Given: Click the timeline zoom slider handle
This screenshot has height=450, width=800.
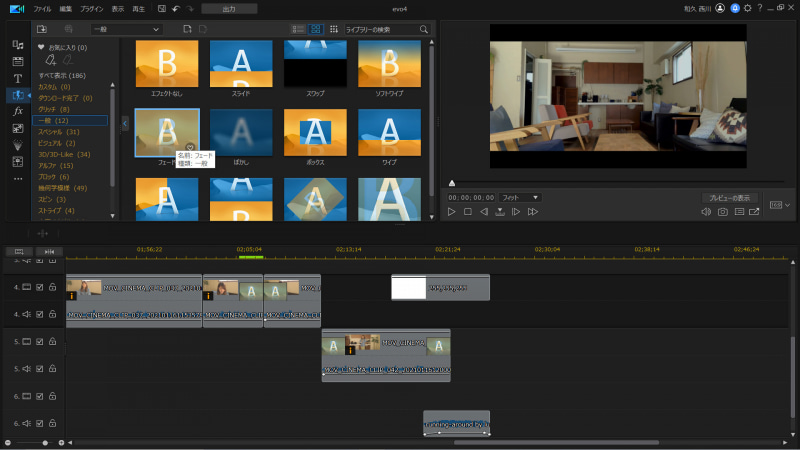Looking at the screenshot, I should 45,443.
